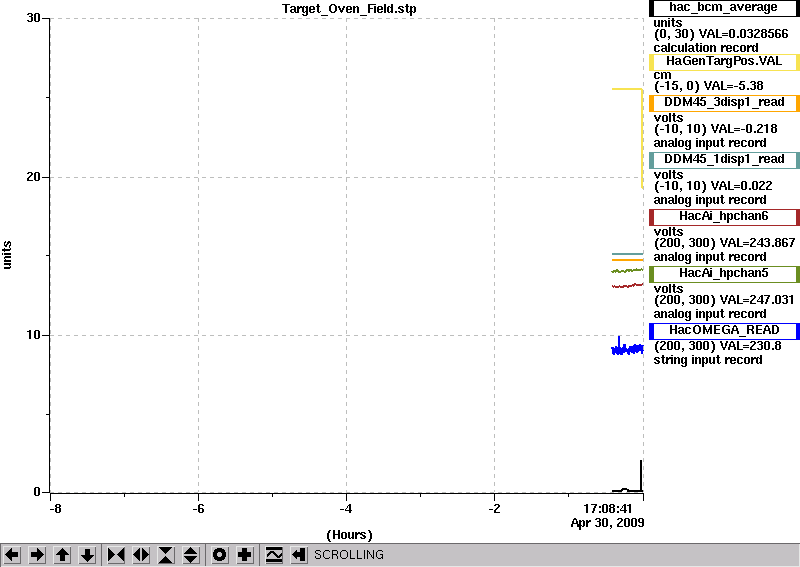Screen dimensions: 800x567
Task: Click the VAL=-5.38 target position reading
Action: 731,86
